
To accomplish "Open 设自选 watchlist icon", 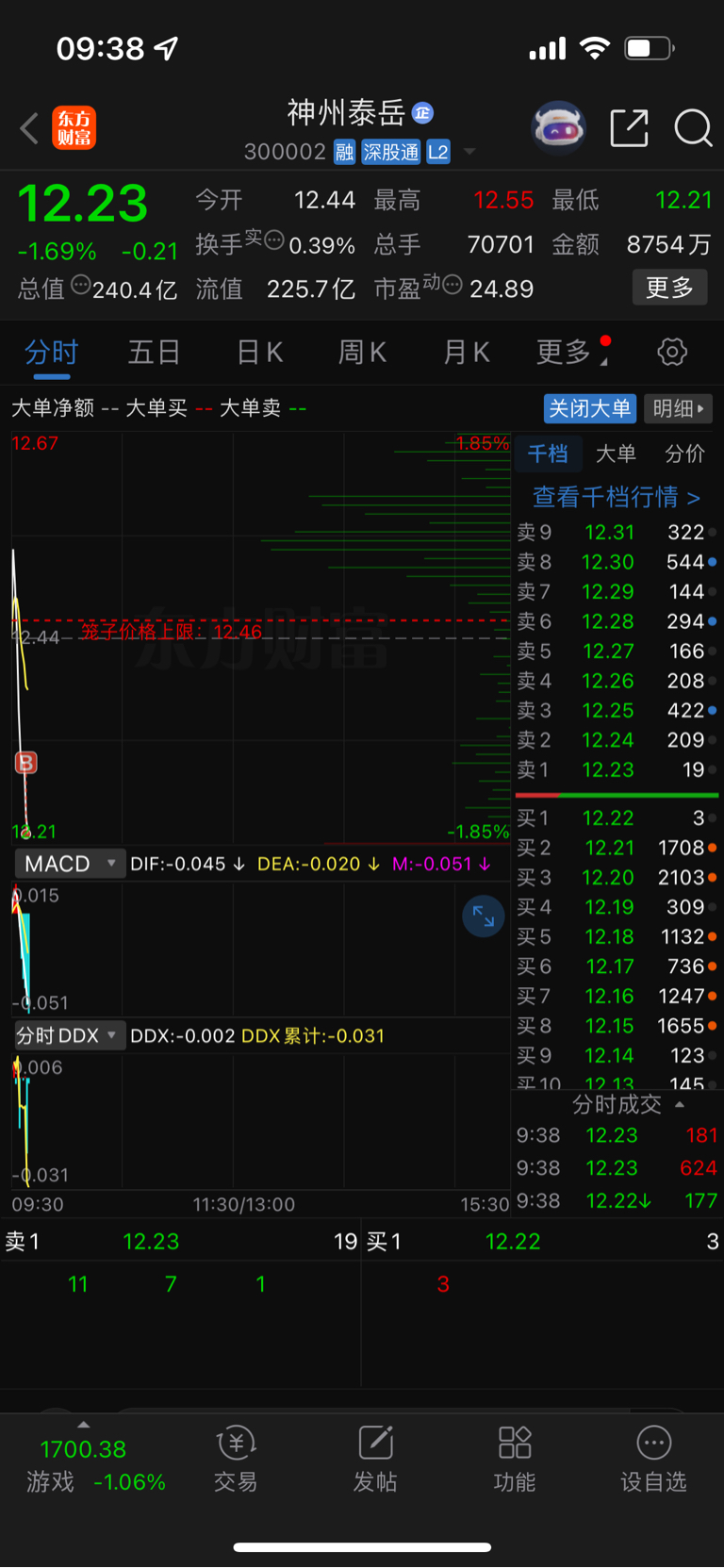I will (653, 1460).
